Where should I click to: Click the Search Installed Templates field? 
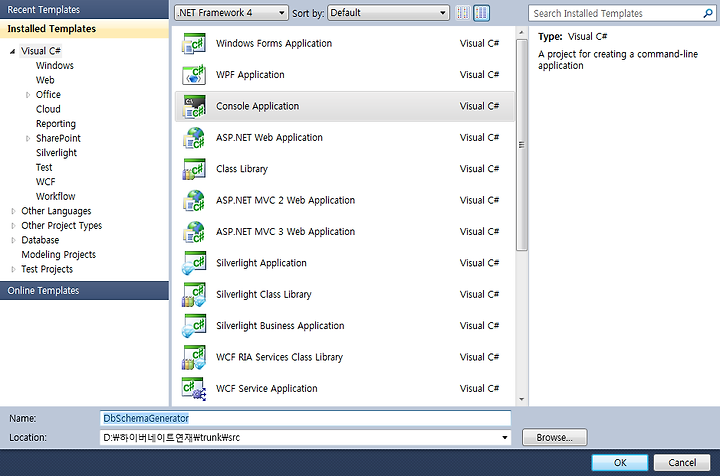[615, 13]
